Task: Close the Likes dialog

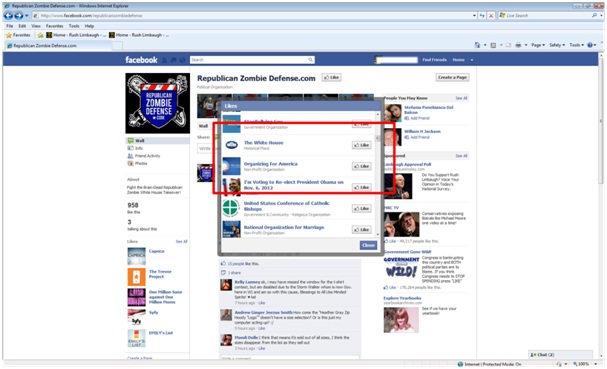Action: click(x=368, y=245)
